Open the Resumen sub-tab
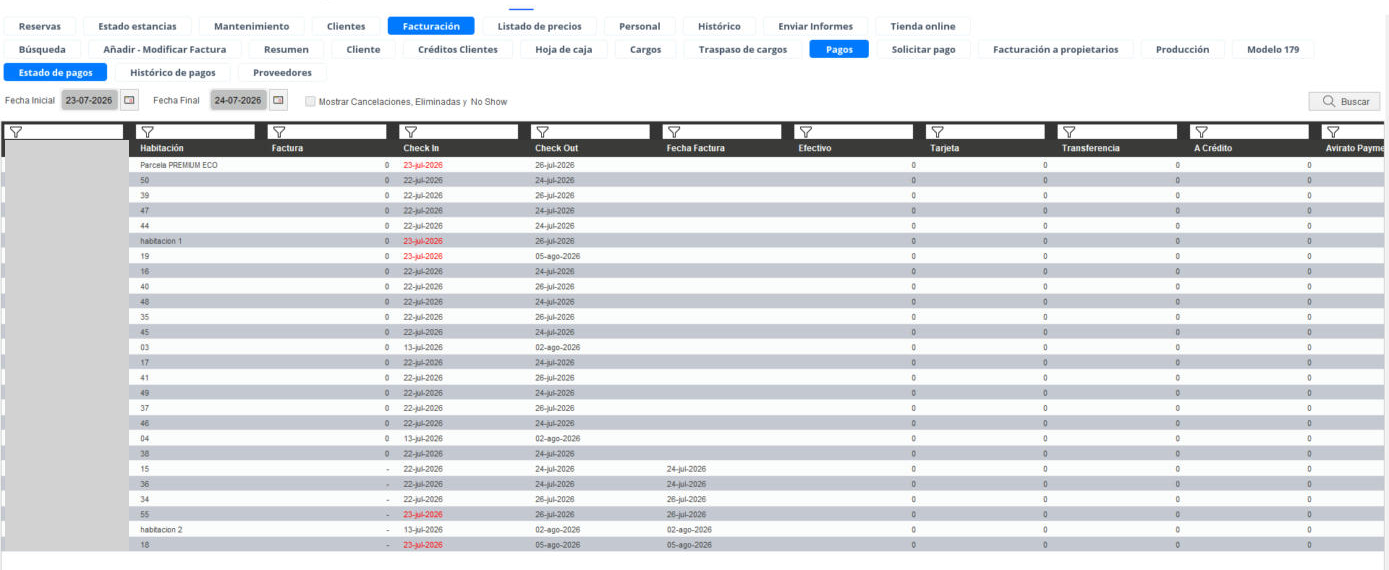The width and height of the screenshot is (1389, 570). click(286, 49)
